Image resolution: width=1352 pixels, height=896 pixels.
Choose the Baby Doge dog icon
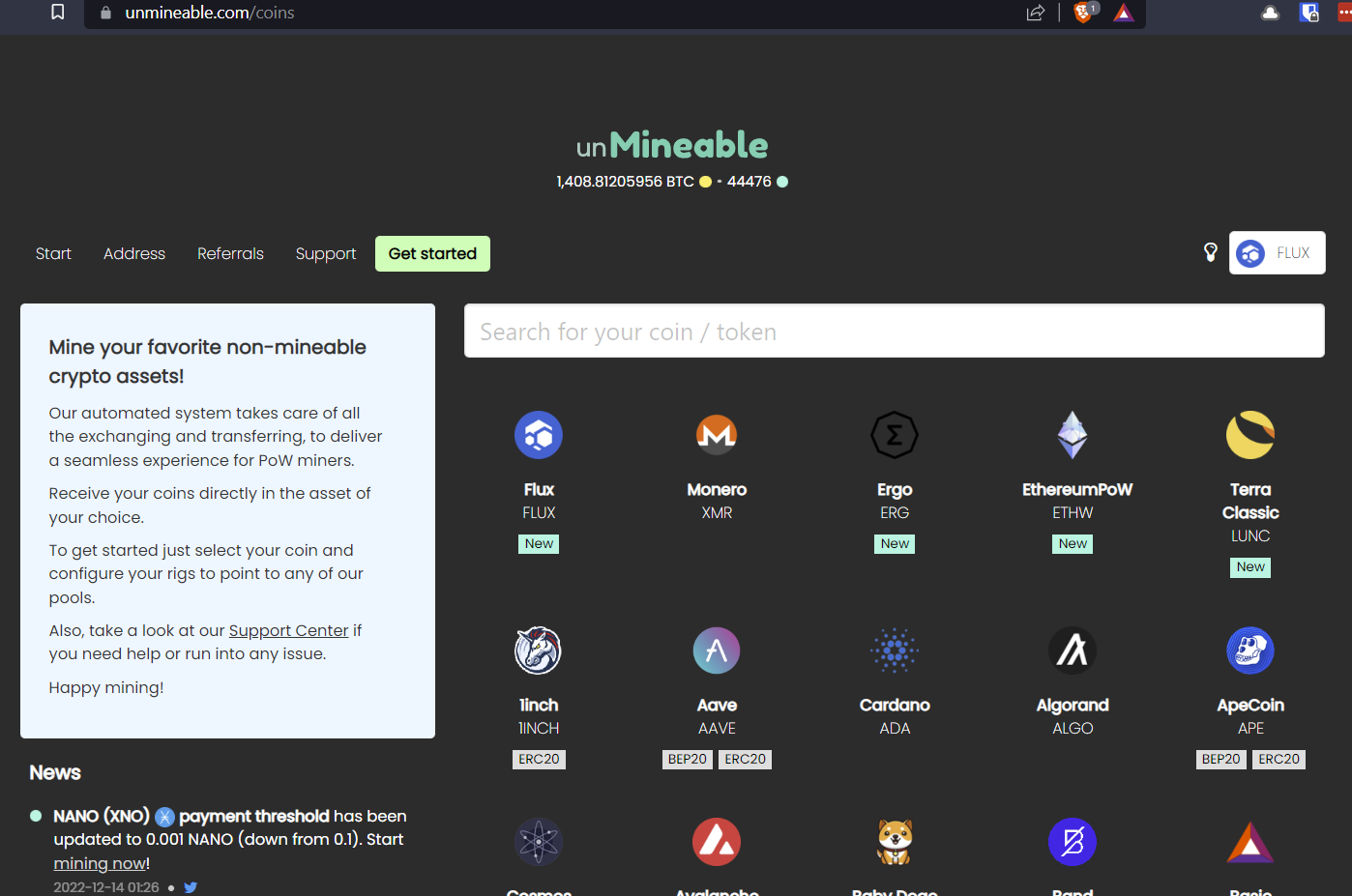click(x=895, y=842)
